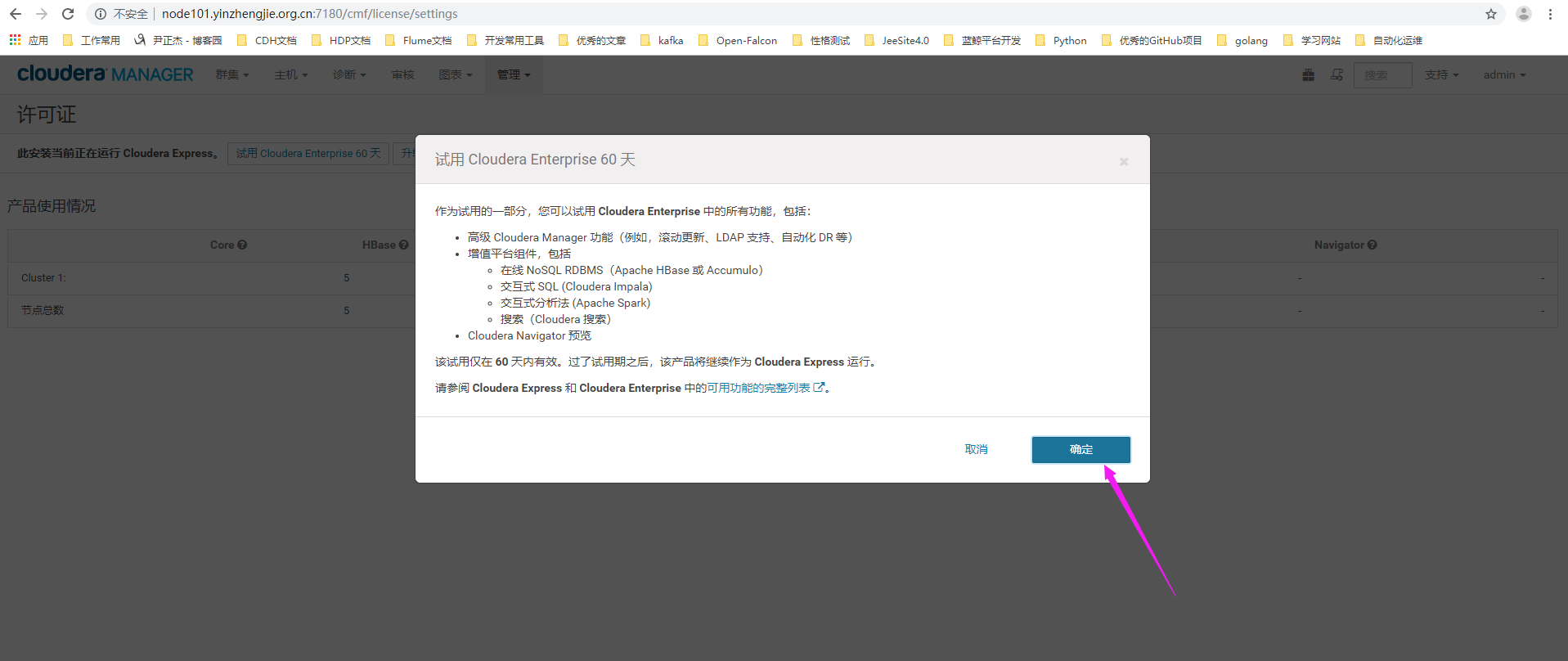Open the golang bookmark folder
The width and height of the screenshot is (1568, 661).
pyautogui.click(x=1242, y=40)
